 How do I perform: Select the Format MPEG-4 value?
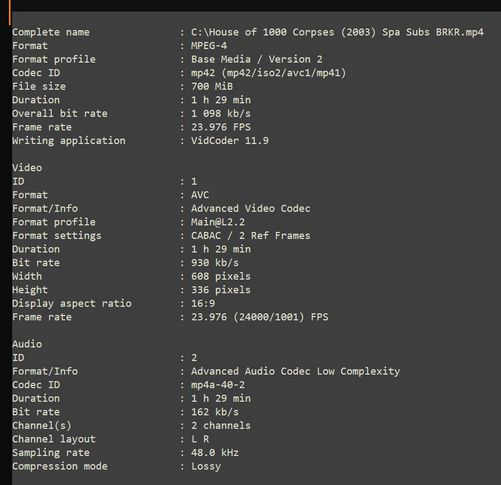click(x=209, y=46)
